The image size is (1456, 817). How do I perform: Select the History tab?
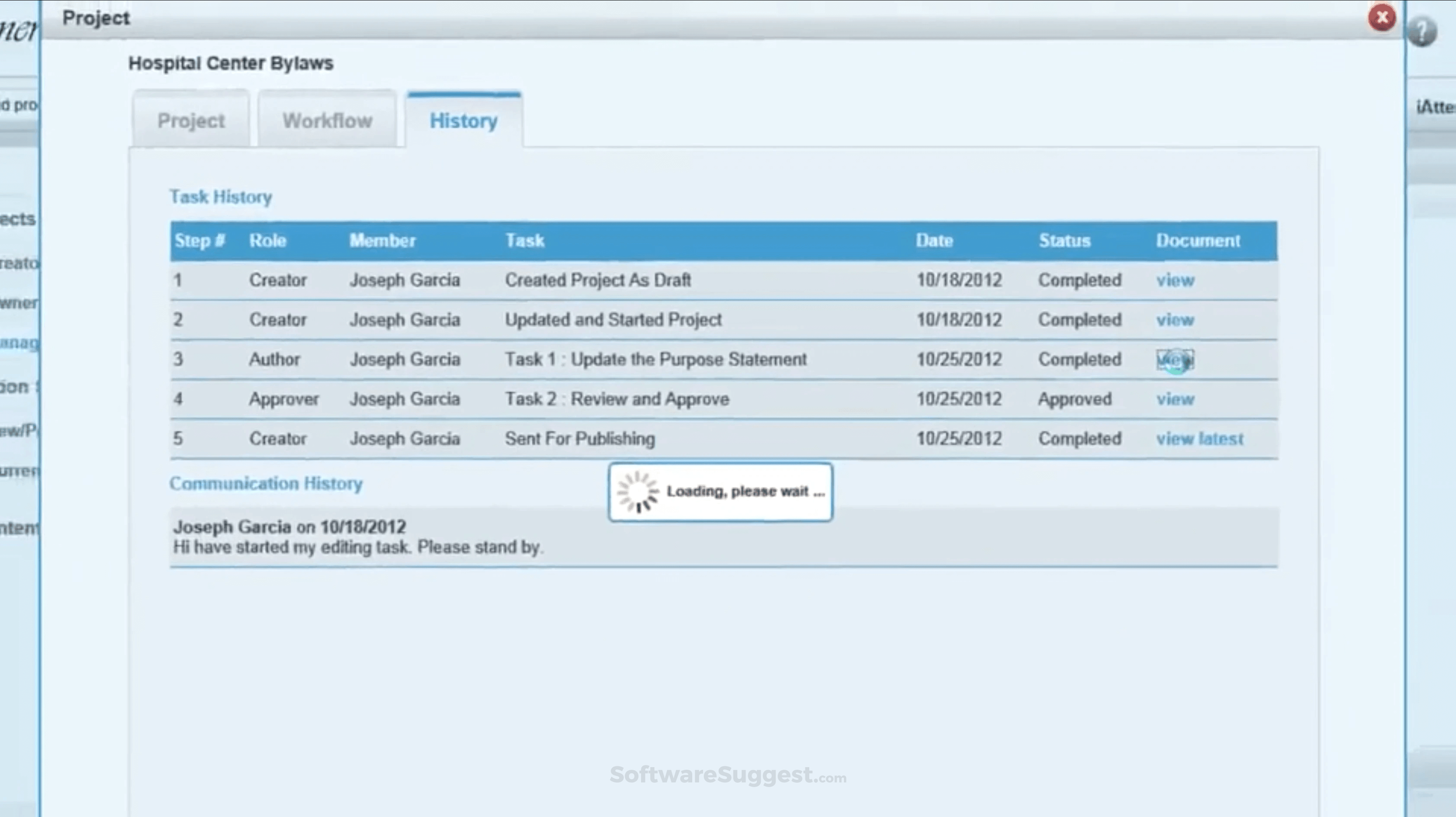(x=463, y=120)
